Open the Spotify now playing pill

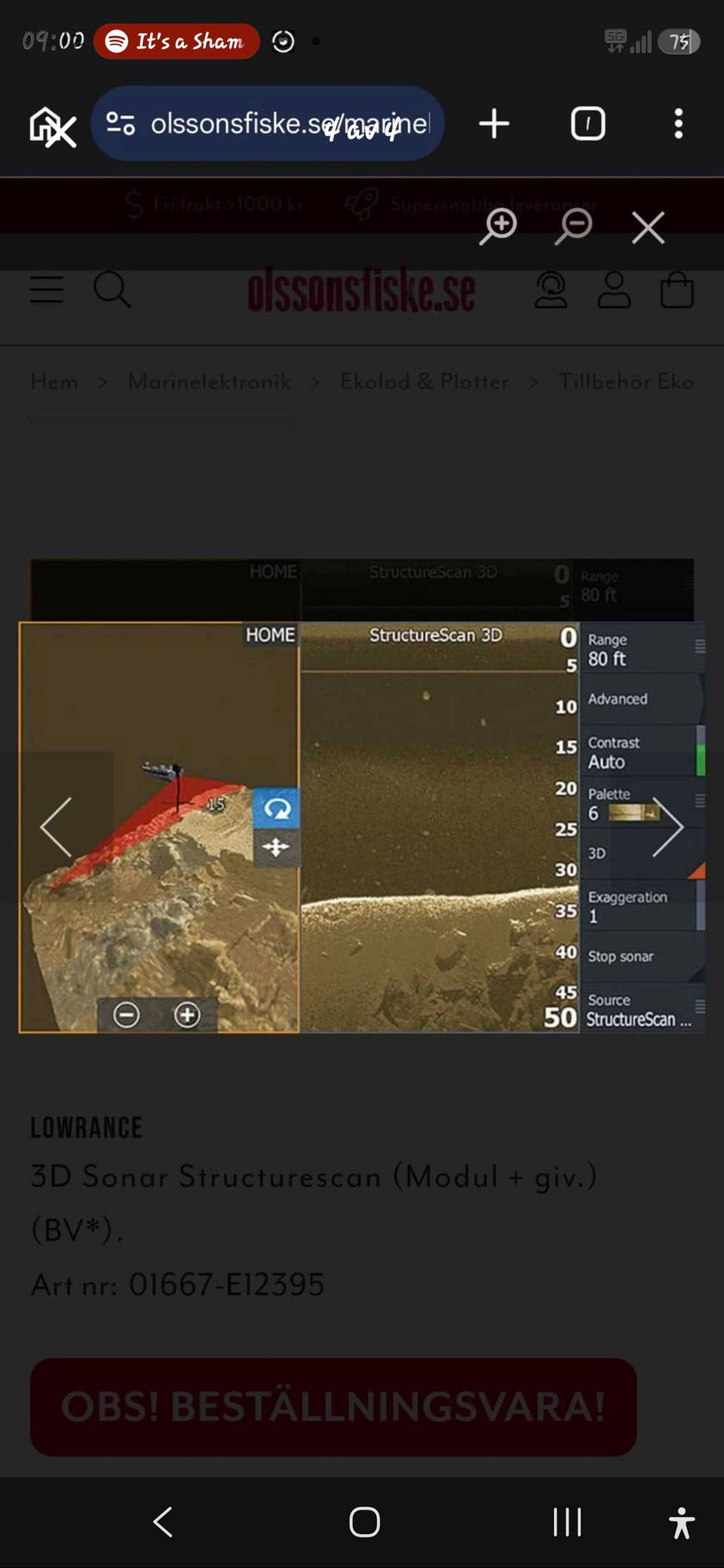pyautogui.click(x=176, y=41)
